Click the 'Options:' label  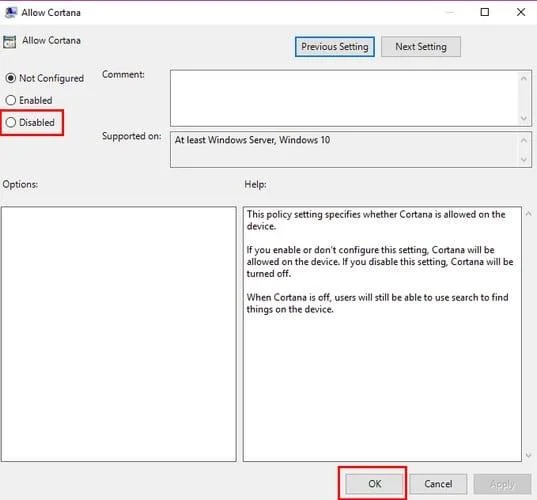[x=20, y=184]
